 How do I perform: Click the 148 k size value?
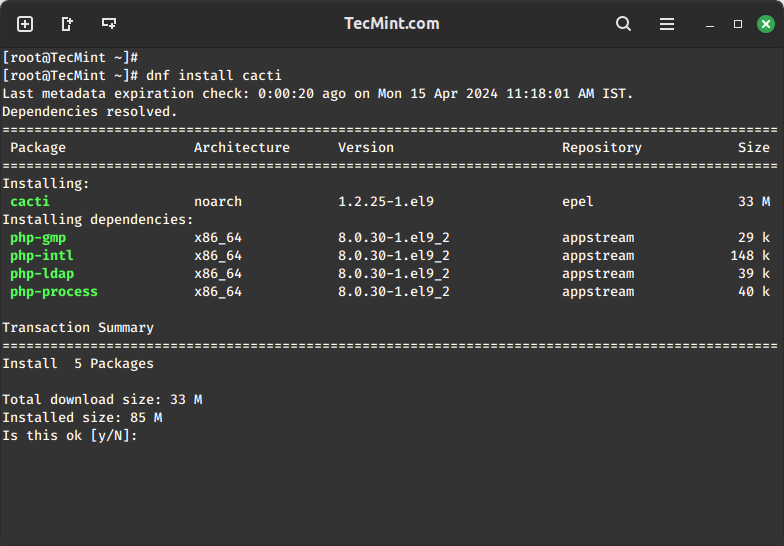pos(750,256)
